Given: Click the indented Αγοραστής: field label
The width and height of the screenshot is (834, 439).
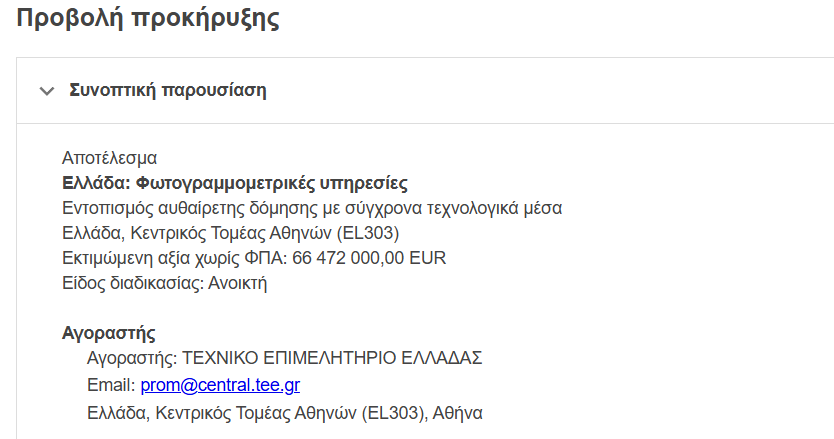Looking at the screenshot, I should pyautogui.click(x=132, y=359).
